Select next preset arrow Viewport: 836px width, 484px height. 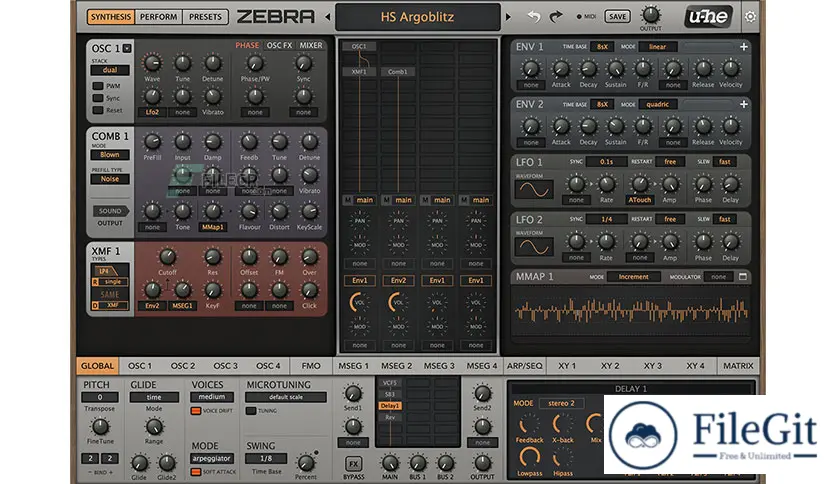coord(508,17)
